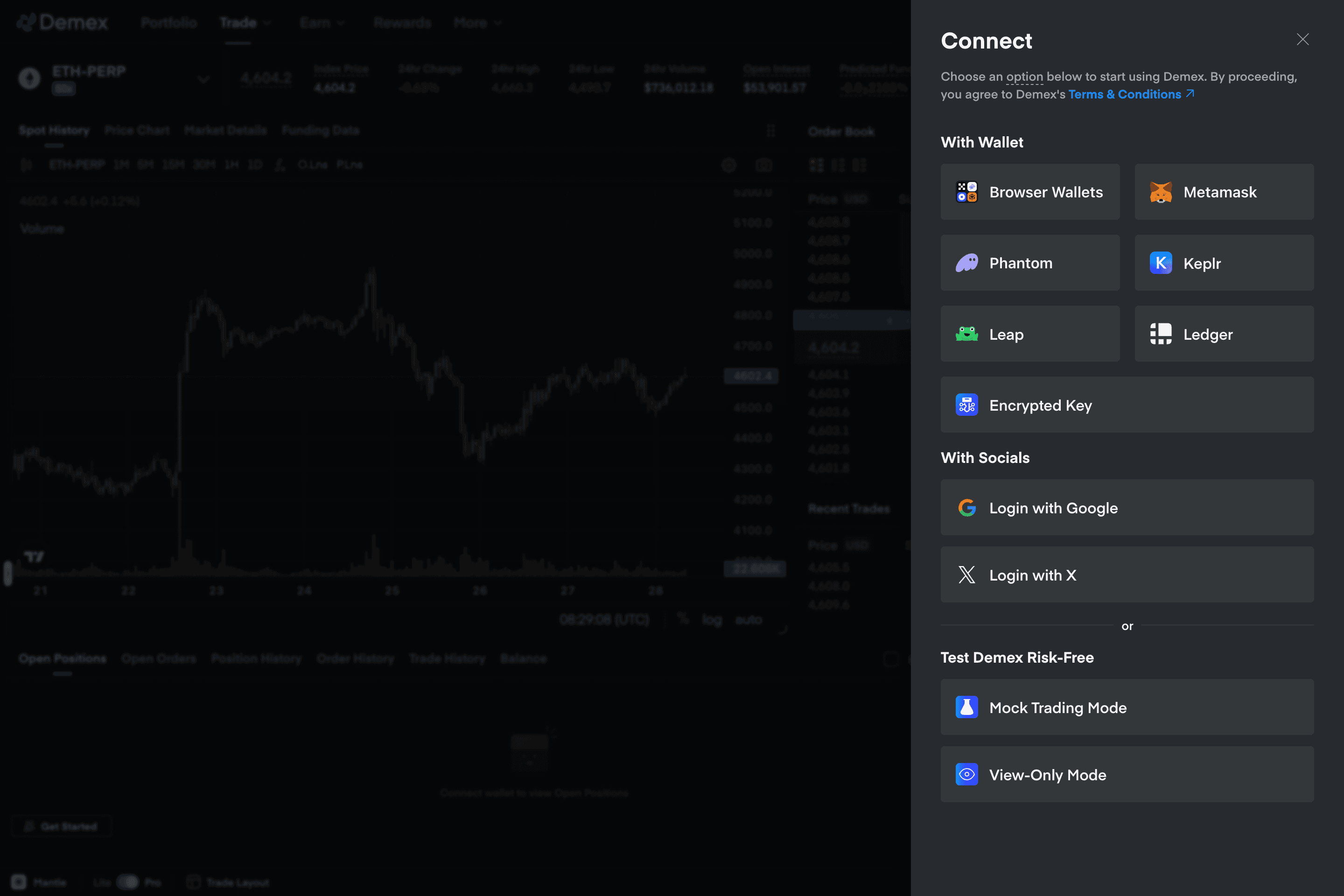
Task: Open the Terms & Conditions link
Action: (1125, 94)
